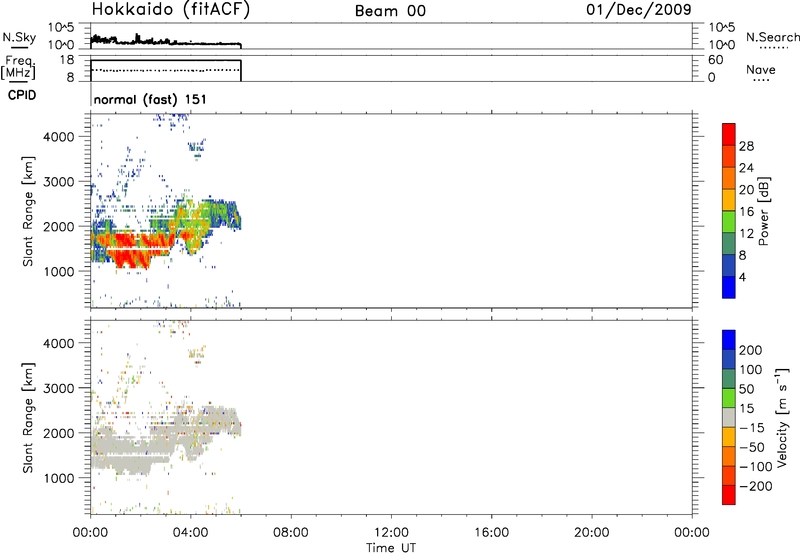Click the bright green velocity segment between 15 and 50
The width and height of the screenshot is (800, 554).
click(729, 398)
